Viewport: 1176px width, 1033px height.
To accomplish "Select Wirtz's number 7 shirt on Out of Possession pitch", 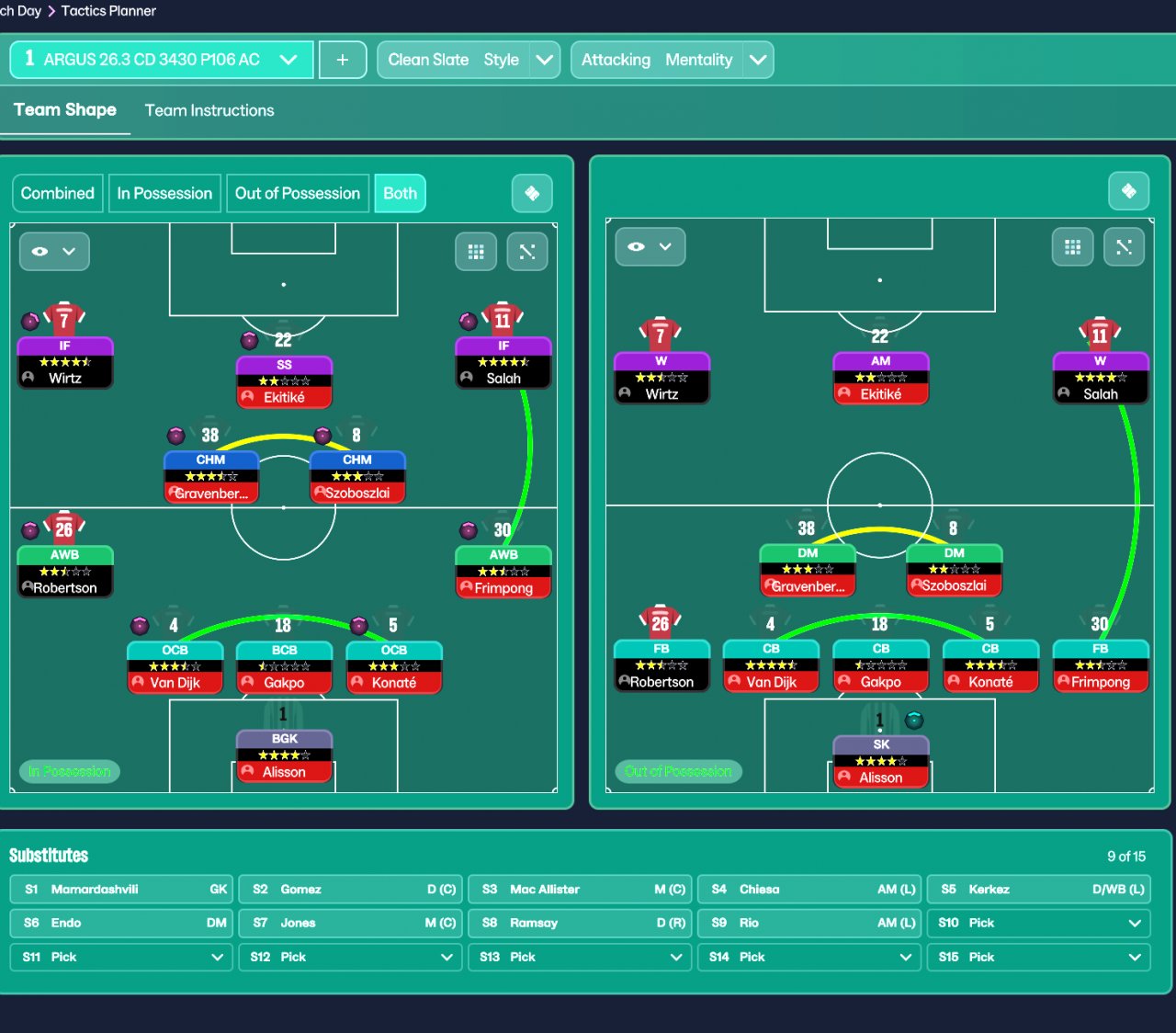I will click(661, 335).
